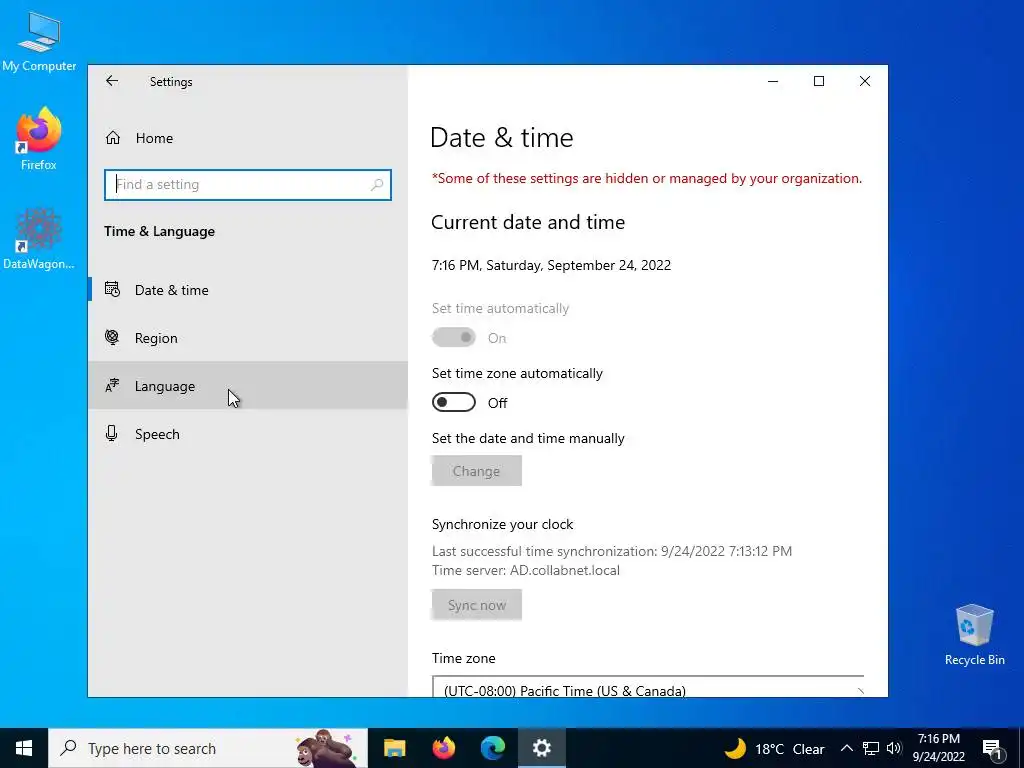Click the Sync now button
The height and width of the screenshot is (768, 1024).
tap(476, 605)
